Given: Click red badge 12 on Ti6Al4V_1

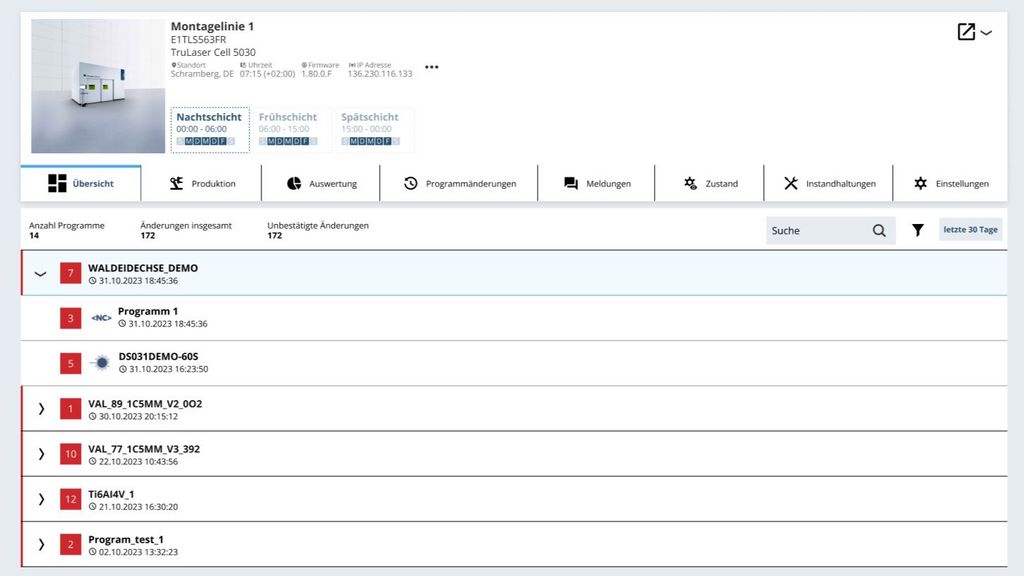Looking at the screenshot, I should 71,499.
